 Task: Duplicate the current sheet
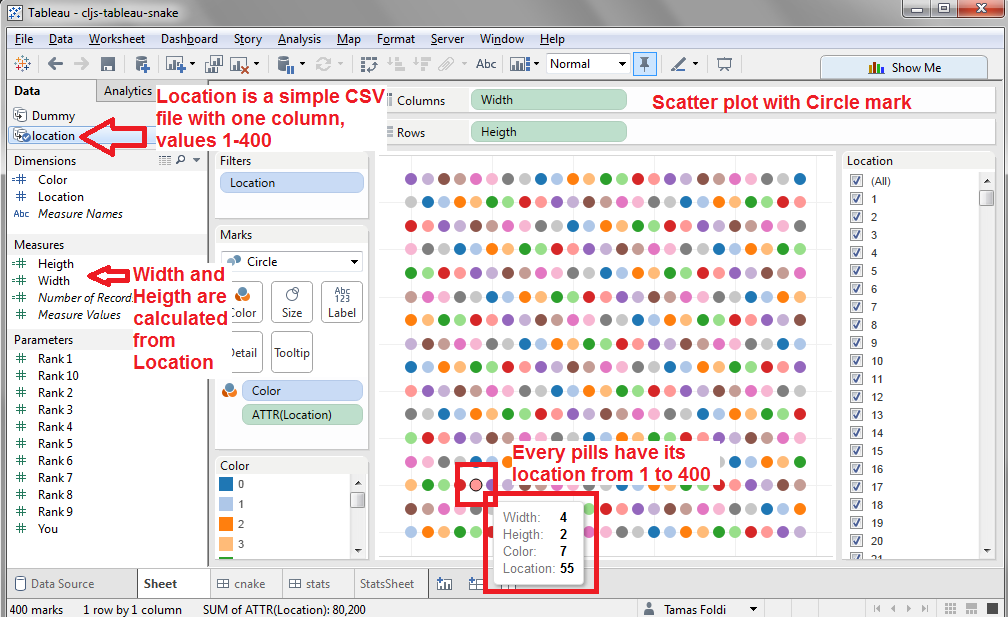(x=213, y=64)
